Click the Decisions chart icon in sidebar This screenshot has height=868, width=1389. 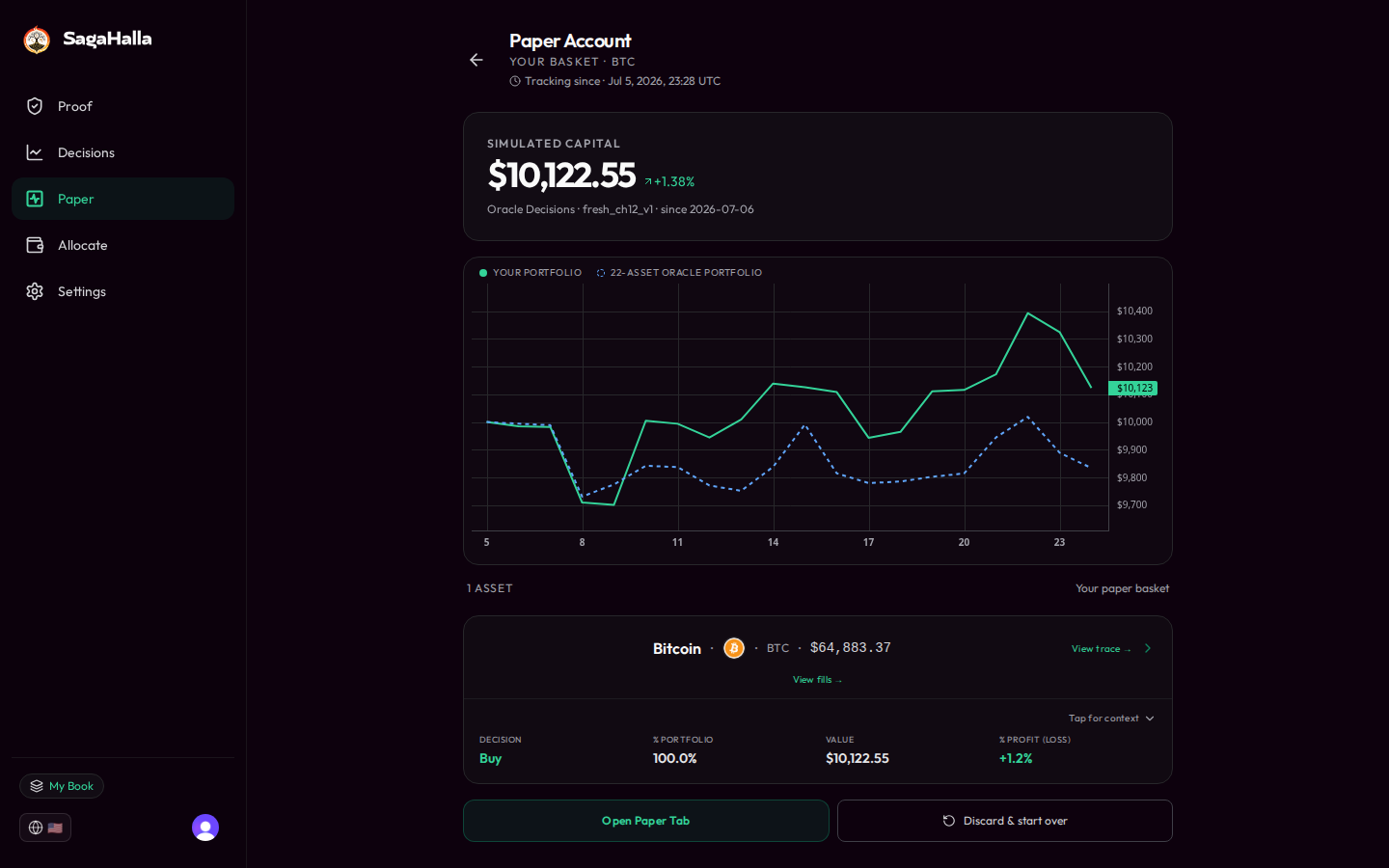[35, 152]
